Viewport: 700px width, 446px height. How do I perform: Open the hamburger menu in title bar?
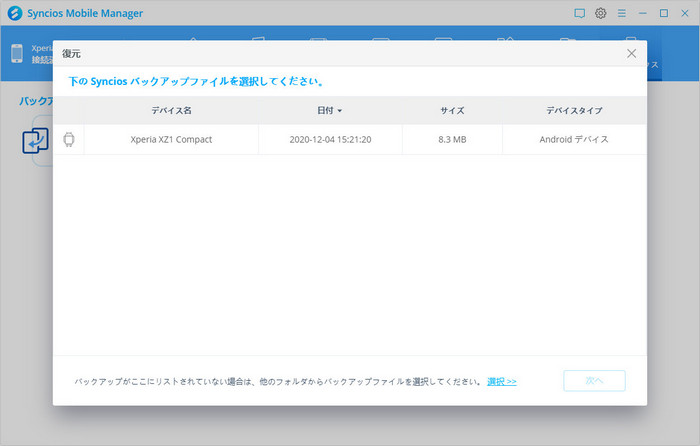pyautogui.click(x=621, y=13)
